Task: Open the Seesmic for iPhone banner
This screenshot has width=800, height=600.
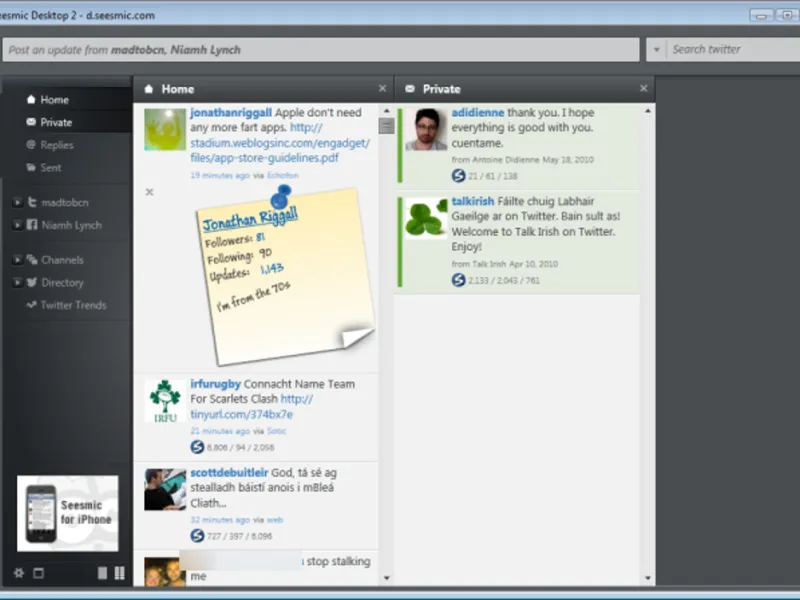Action: click(x=67, y=513)
